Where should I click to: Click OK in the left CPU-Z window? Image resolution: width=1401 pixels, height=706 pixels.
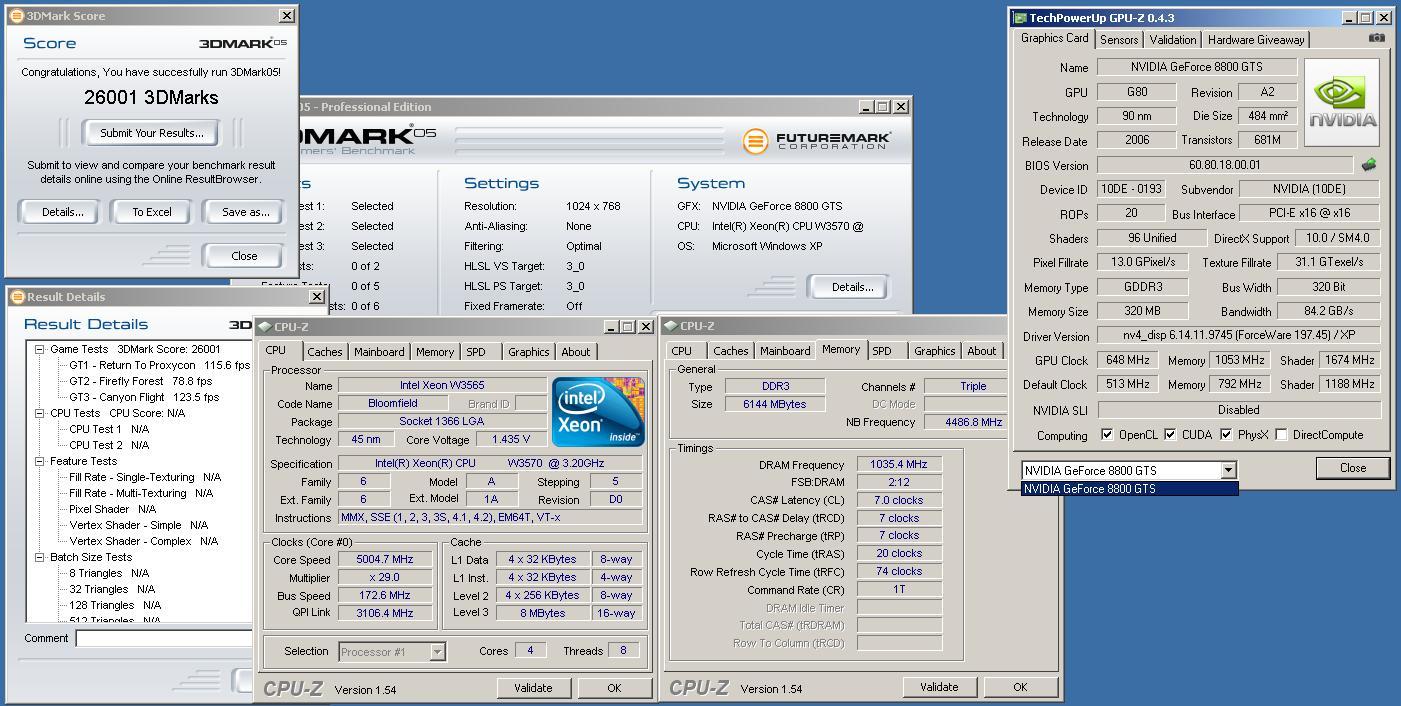click(614, 688)
